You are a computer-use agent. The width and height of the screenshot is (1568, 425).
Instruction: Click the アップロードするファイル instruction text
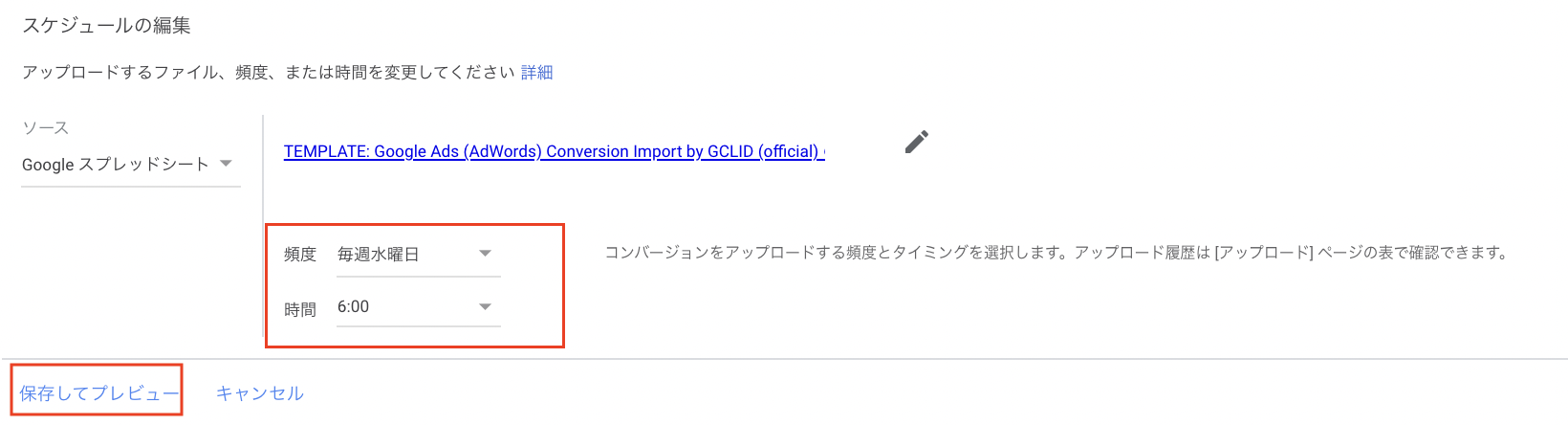tap(269, 73)
